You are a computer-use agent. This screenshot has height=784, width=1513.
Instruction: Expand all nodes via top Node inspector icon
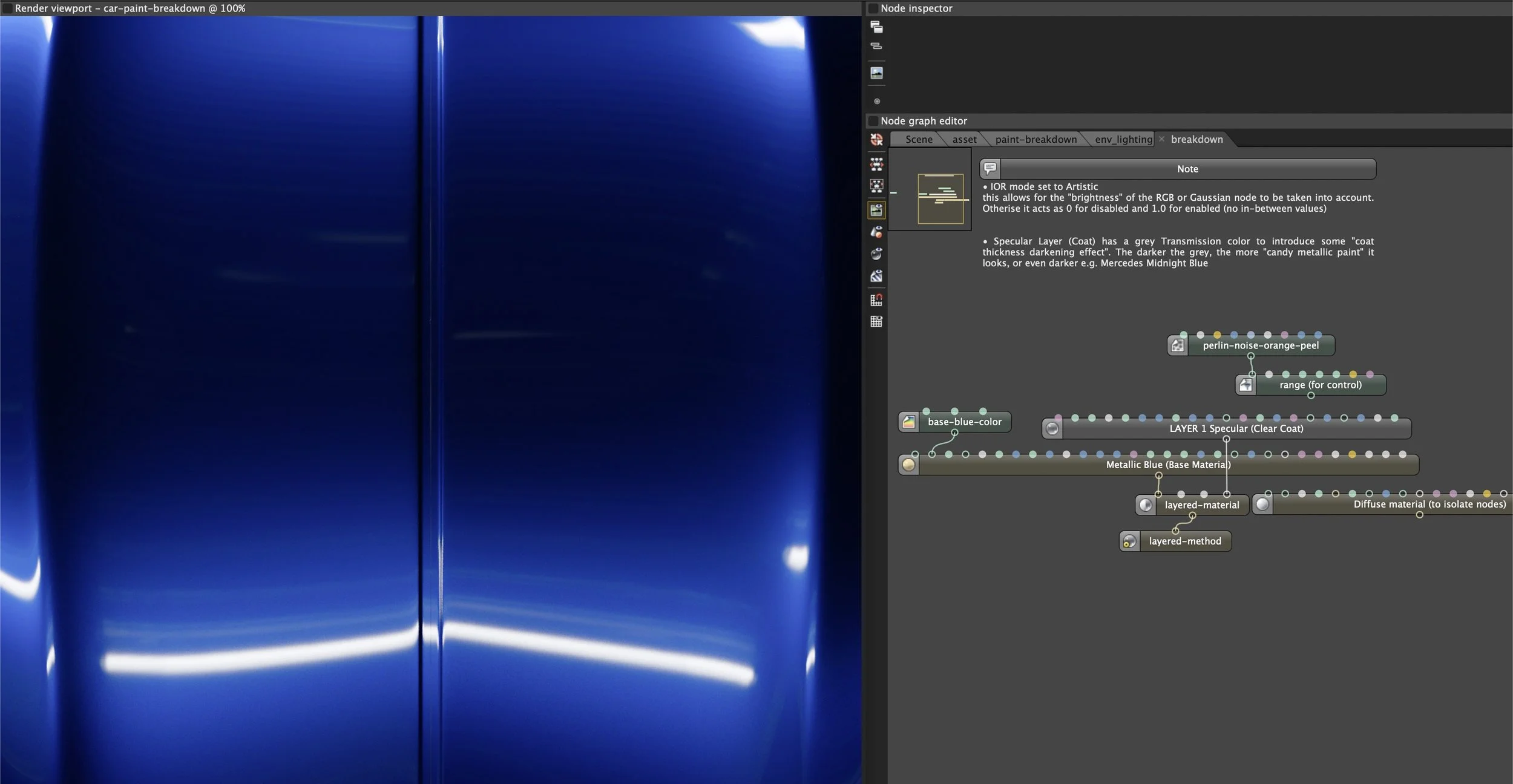pos(876,27)
